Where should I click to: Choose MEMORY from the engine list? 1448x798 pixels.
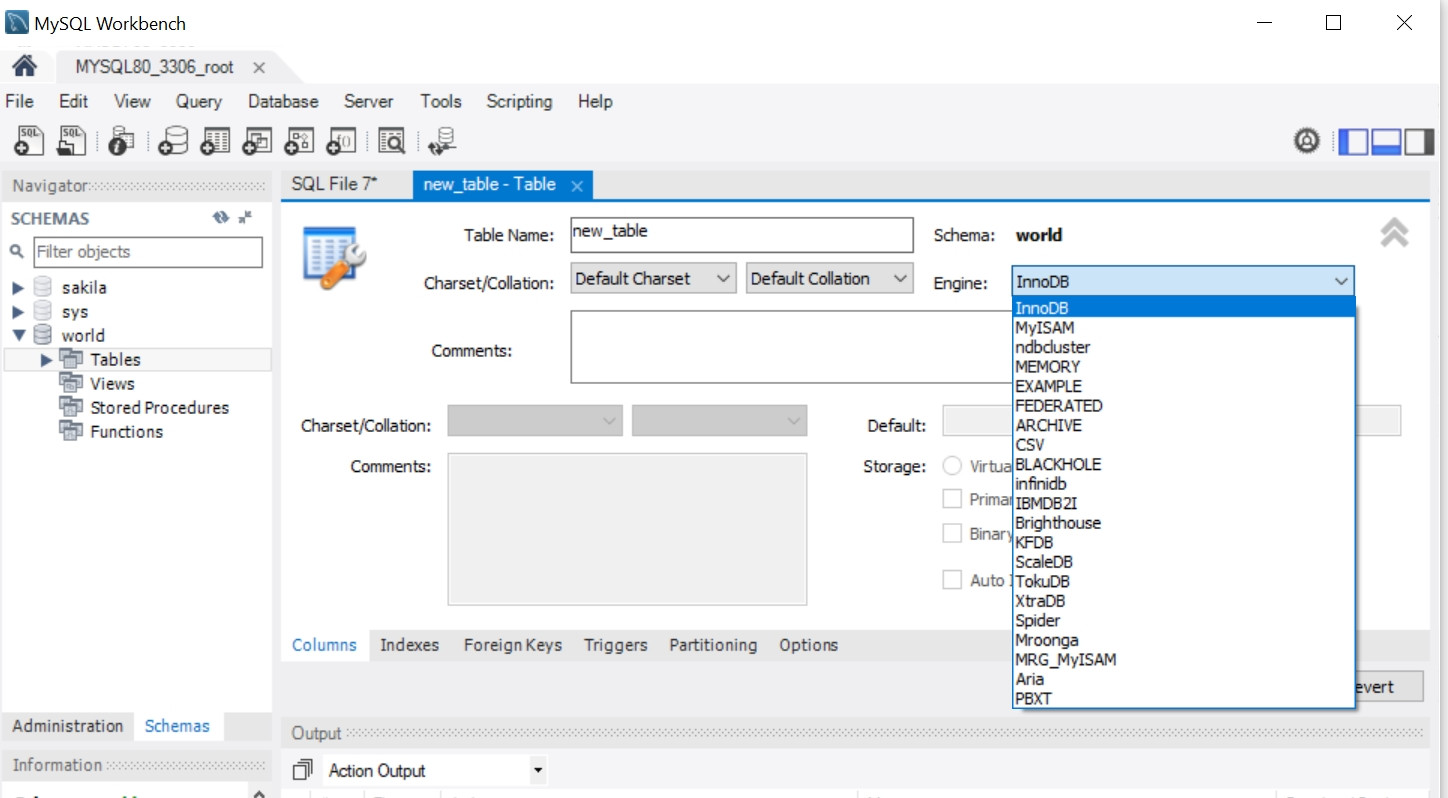click(1183, 366)
